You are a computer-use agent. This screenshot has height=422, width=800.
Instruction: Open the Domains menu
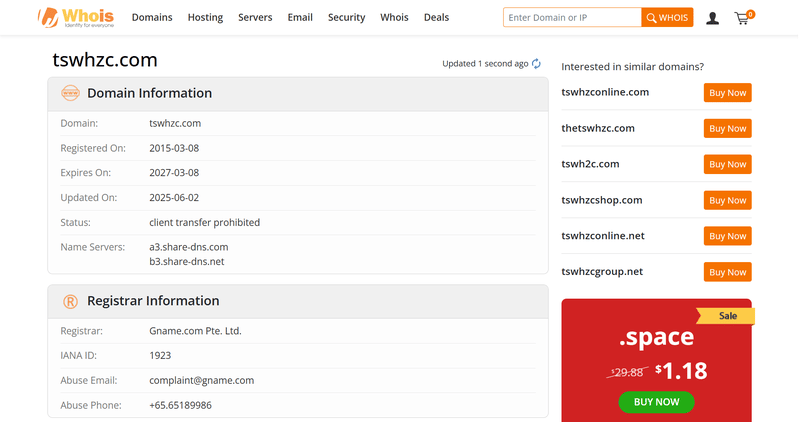tap(152, 17)
